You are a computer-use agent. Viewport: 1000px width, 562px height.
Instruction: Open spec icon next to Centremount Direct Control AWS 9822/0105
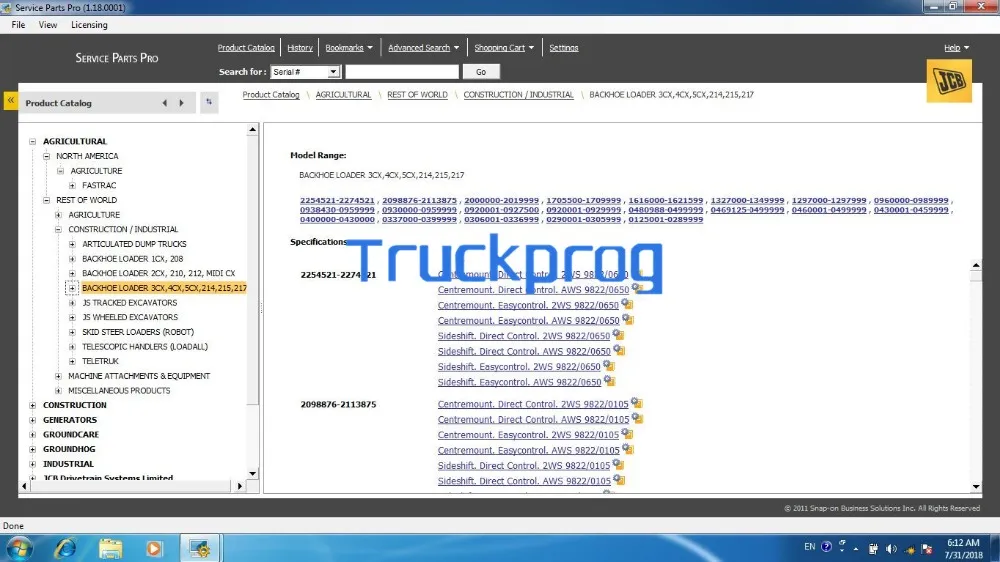click(x=637, y=418)
